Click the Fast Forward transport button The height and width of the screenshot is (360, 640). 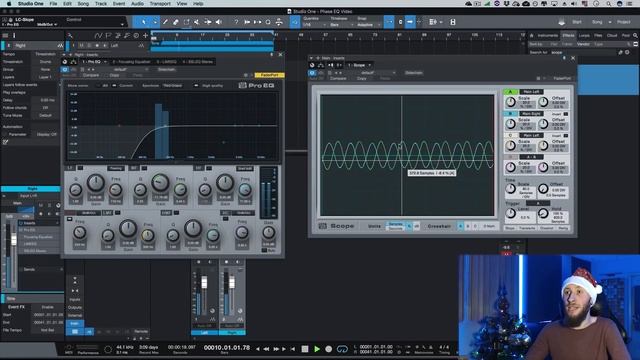click(276, 349)
